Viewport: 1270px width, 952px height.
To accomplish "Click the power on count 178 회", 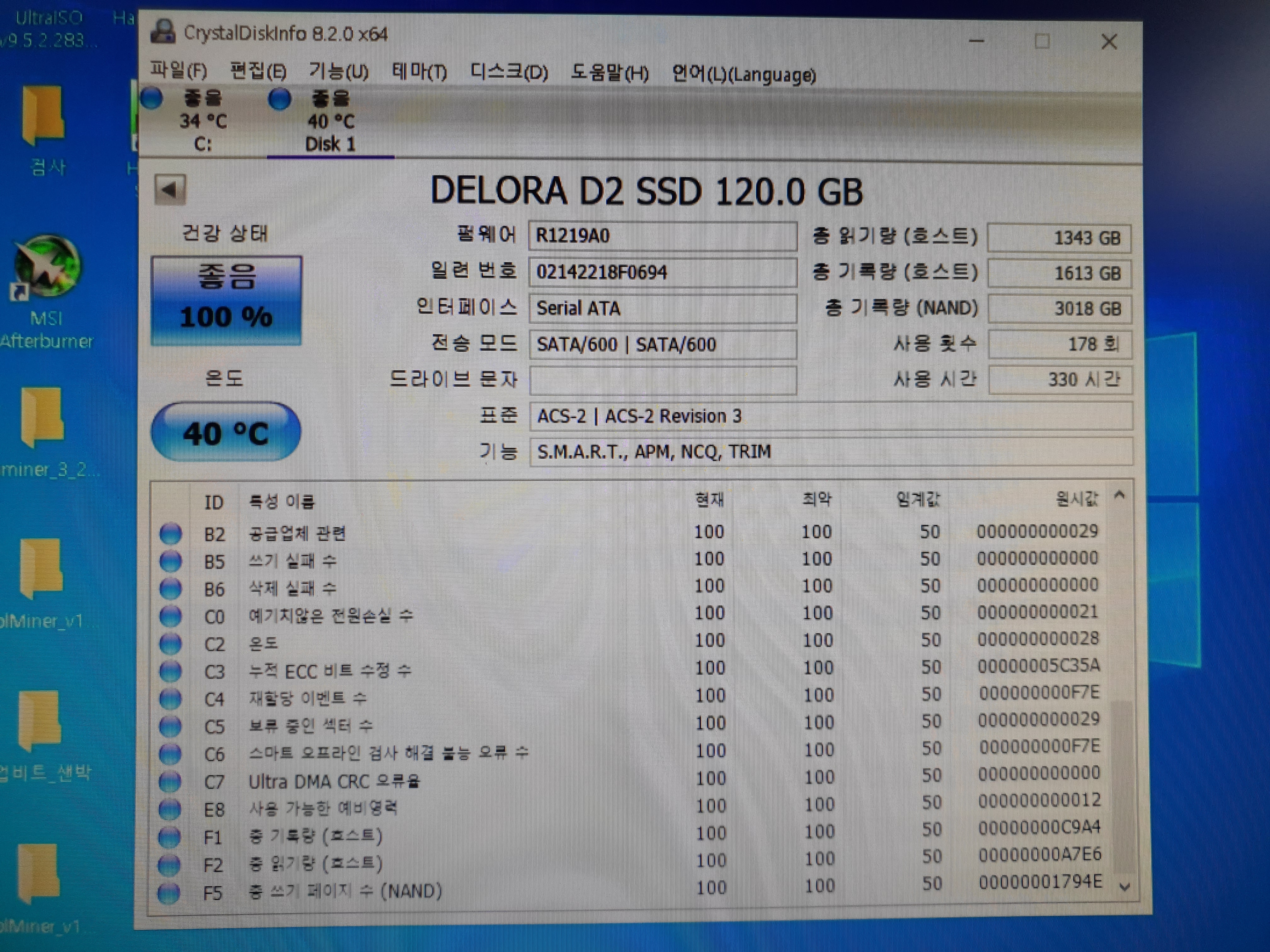I will (x=1060, y=344).
